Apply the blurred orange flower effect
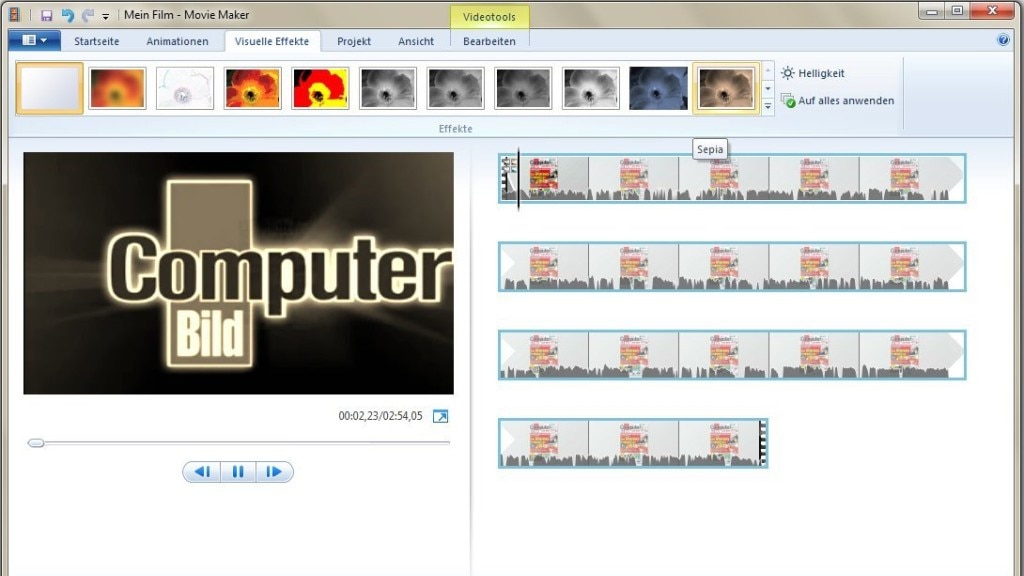The height and width of the screenshot is (576, 1024). coord(118,88)
